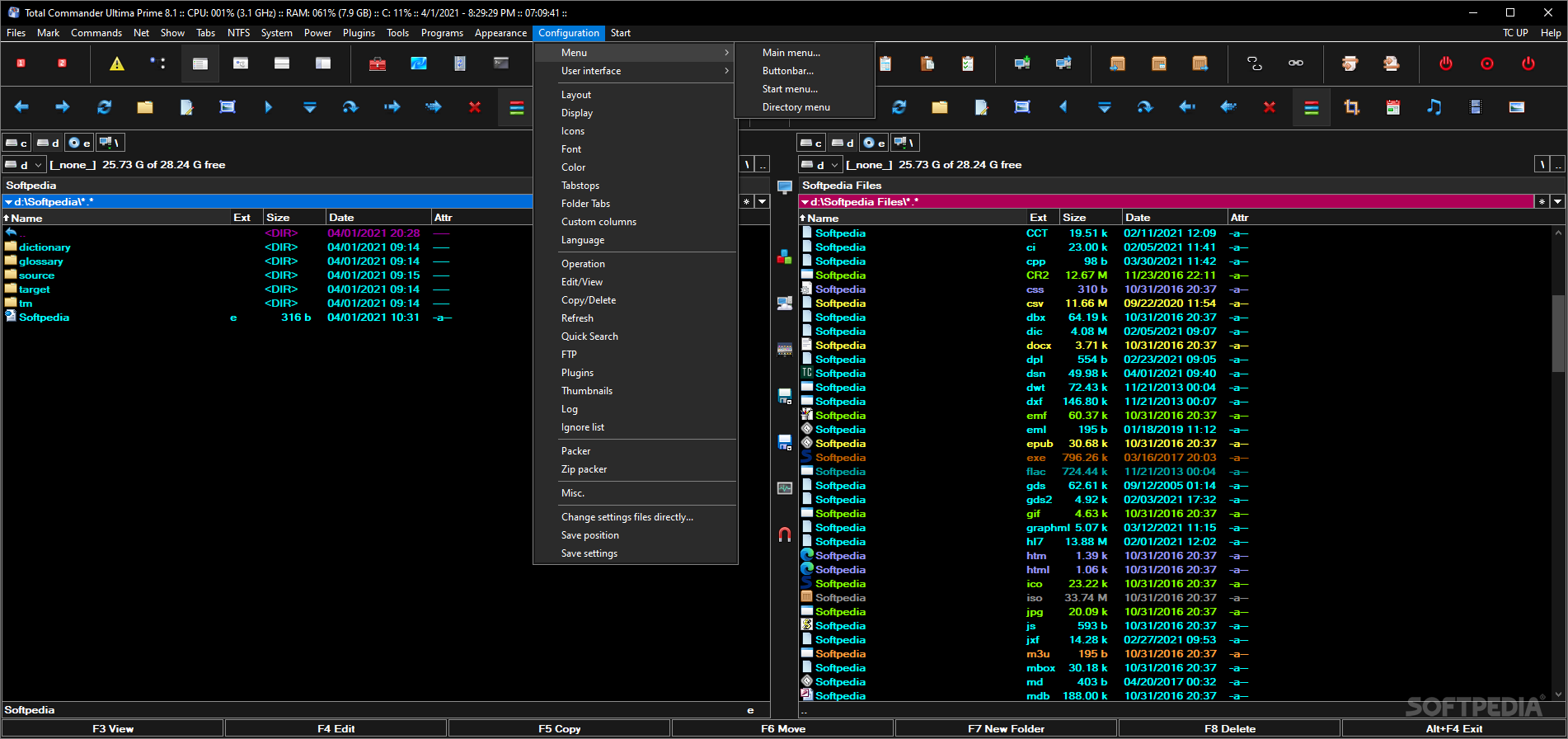This screenshot has width=1568, height=739.
Task: Click the right panel calendar icon
Action: tap(1393, 107)
